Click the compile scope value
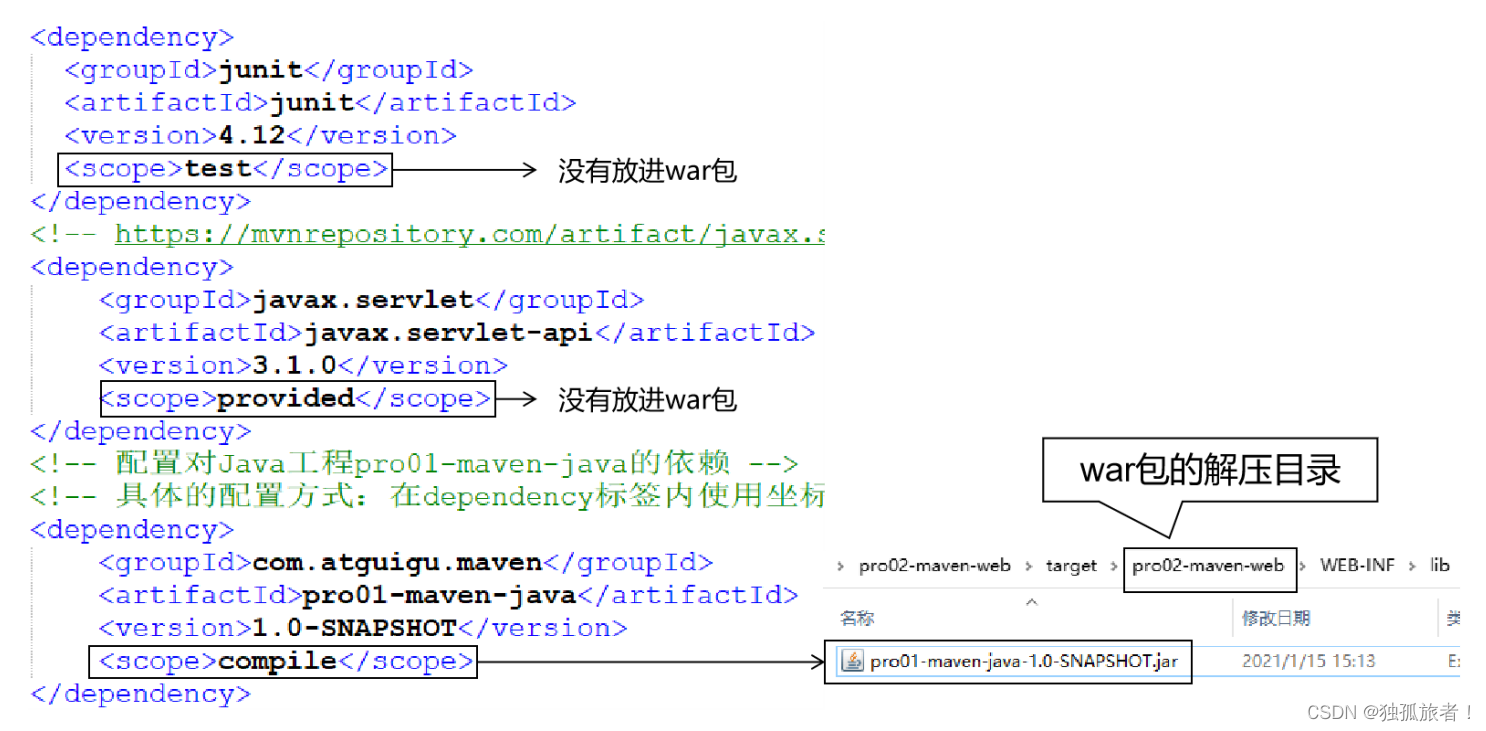The image size is (1486, 731). coord(277,661)
